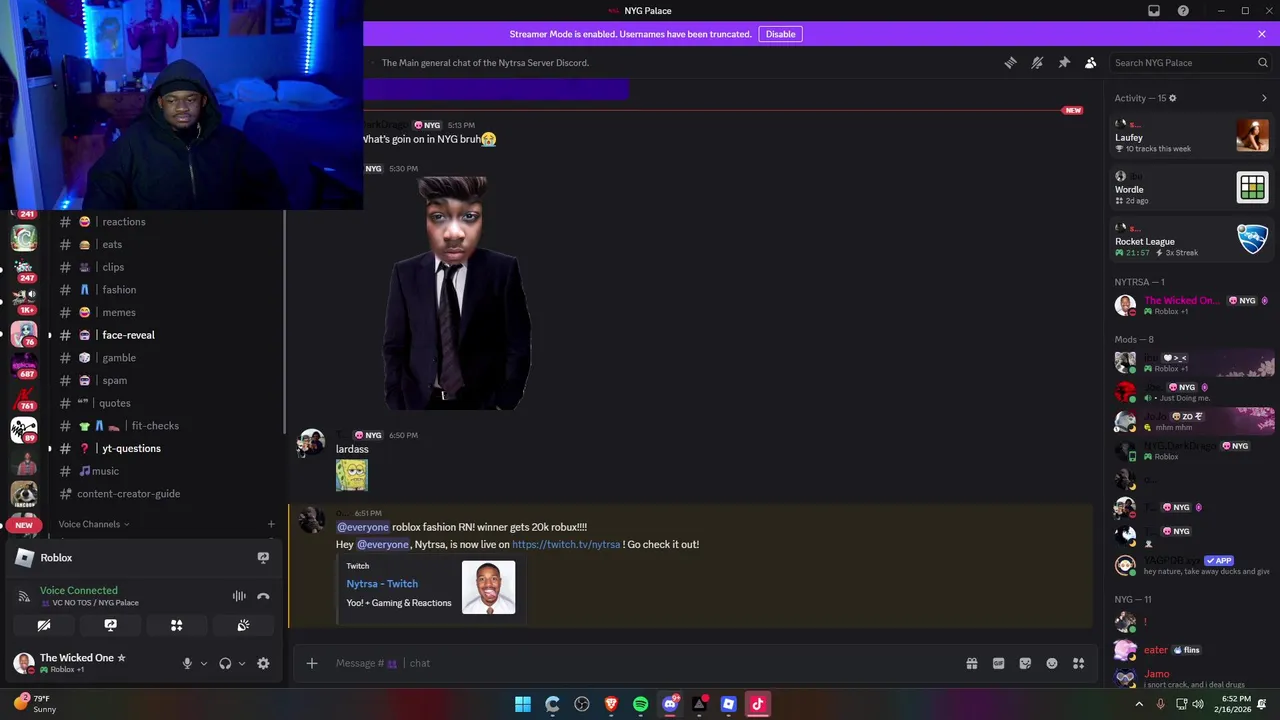Viewport: 1280px width, 720px height.
Task: Collapse the Voice Channels category
Action: 94,524
